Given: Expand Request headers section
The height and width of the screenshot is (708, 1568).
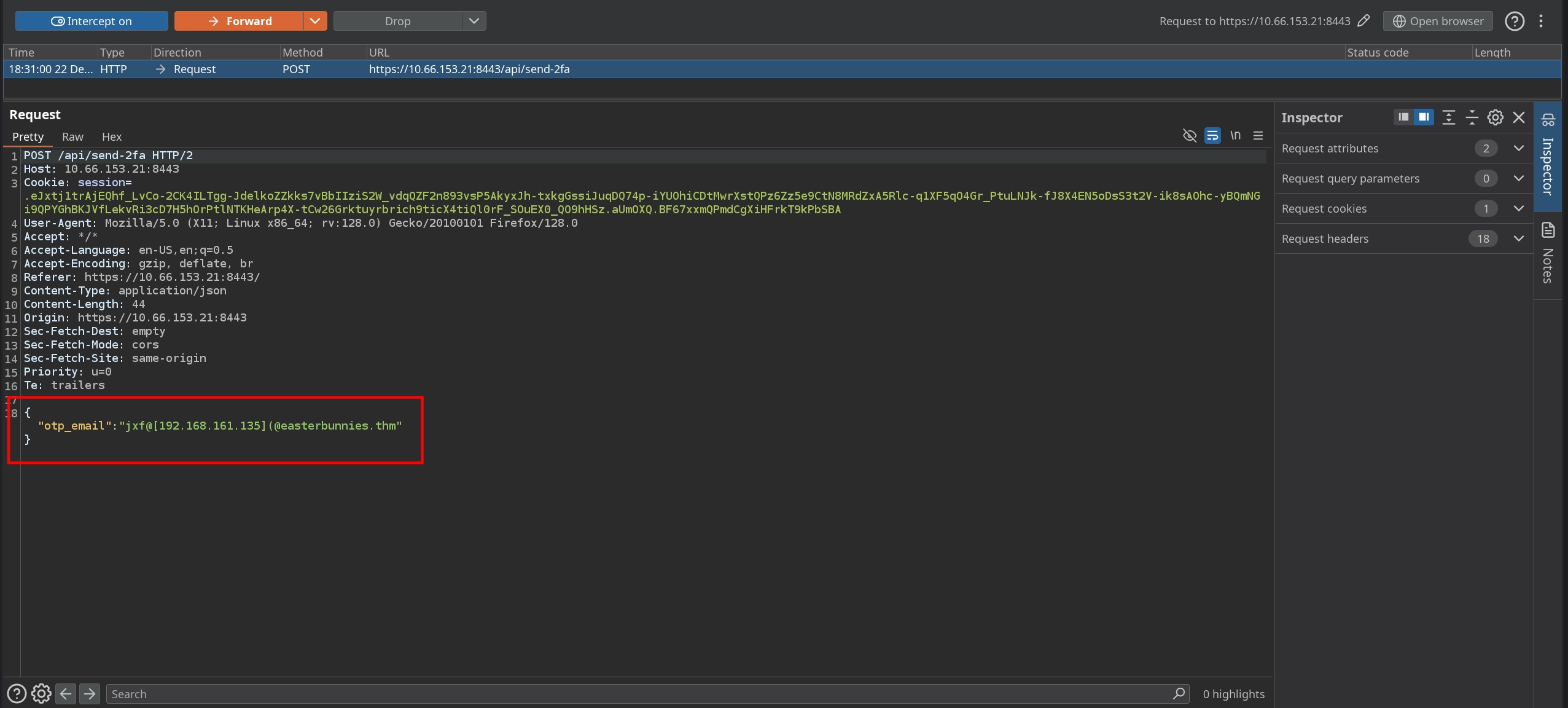Looking at the screenshot, I should click(1518, 238).
